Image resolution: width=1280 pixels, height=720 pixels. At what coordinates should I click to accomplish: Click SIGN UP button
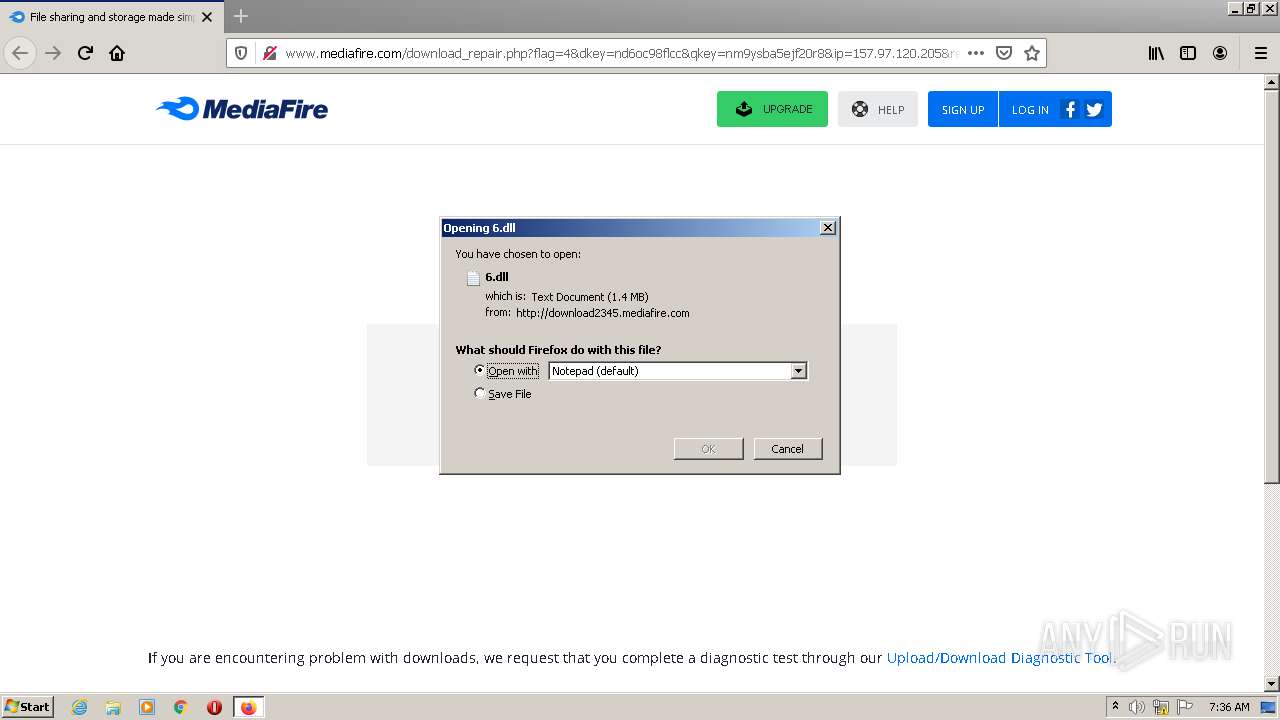coord(963,109)
